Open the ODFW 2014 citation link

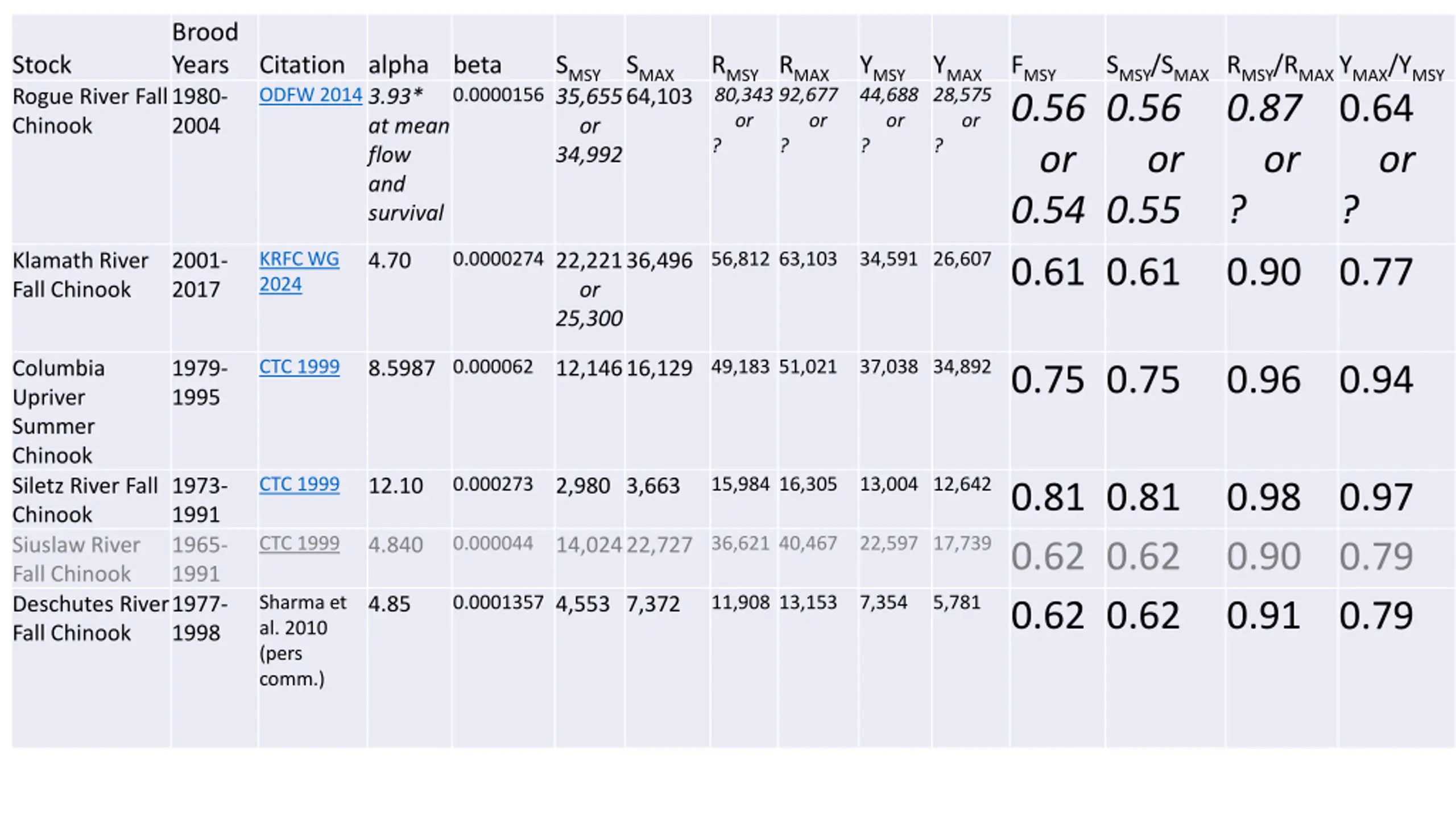point(310,95)
